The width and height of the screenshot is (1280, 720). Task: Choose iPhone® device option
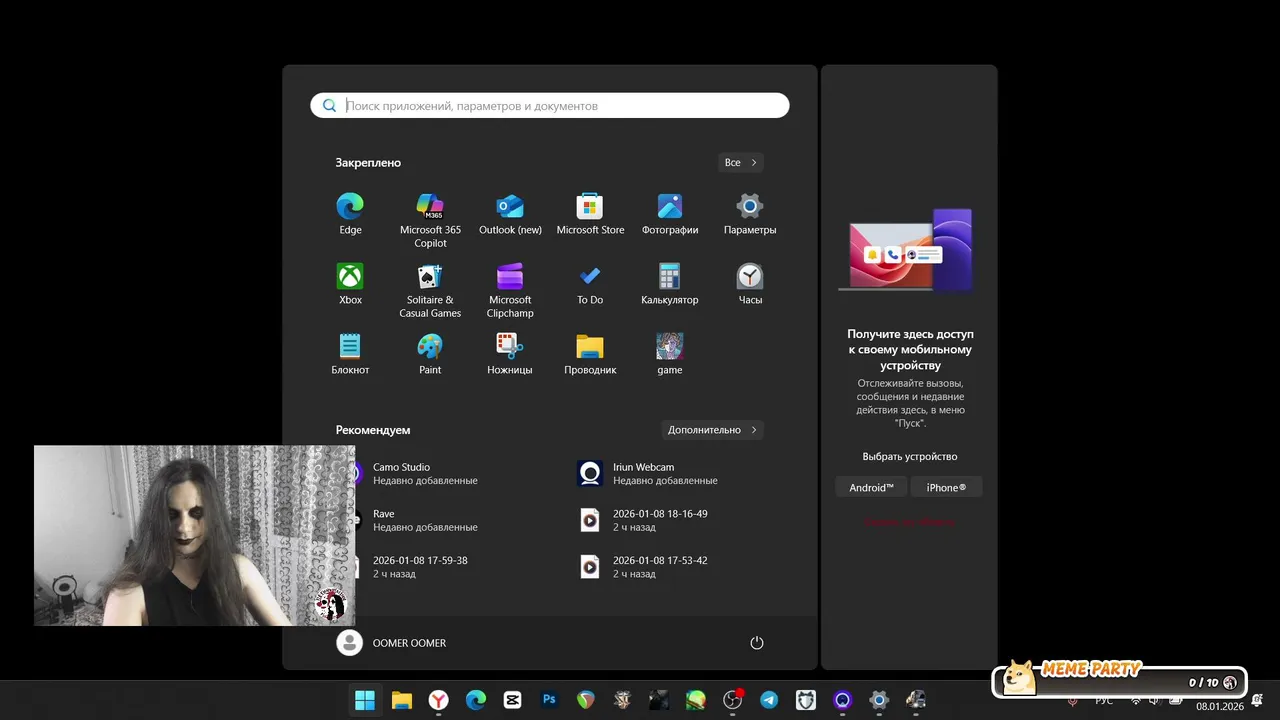946,487
